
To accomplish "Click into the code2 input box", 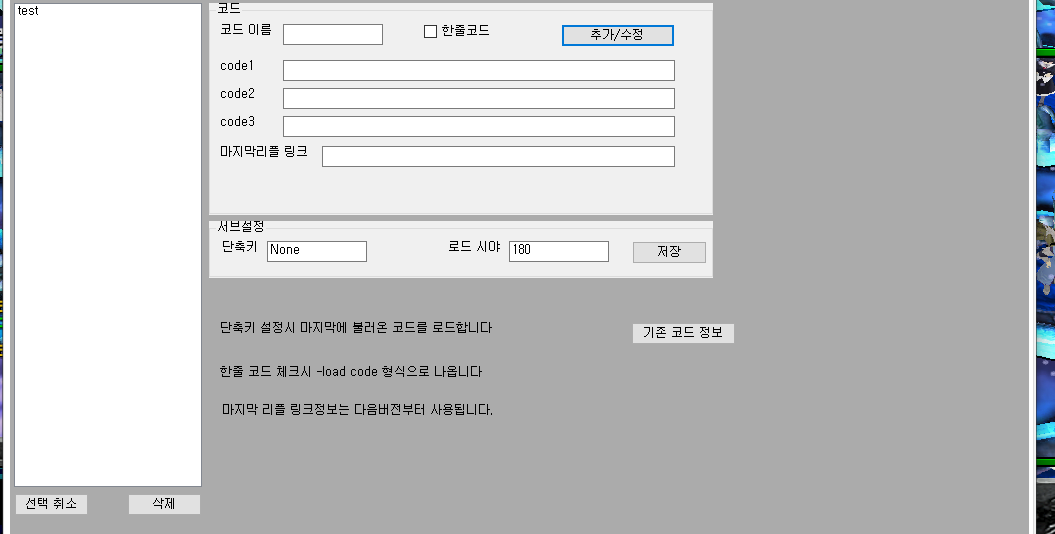I will click(x=478, y=98).
